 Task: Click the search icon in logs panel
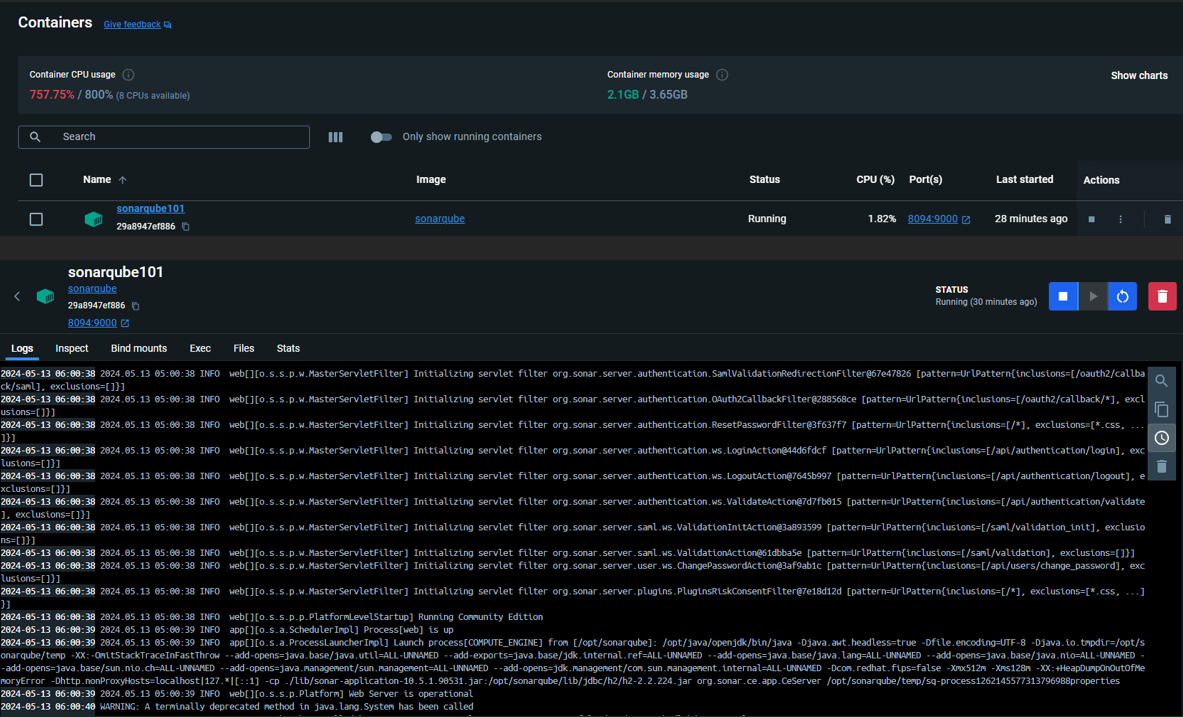point(1161,381)
